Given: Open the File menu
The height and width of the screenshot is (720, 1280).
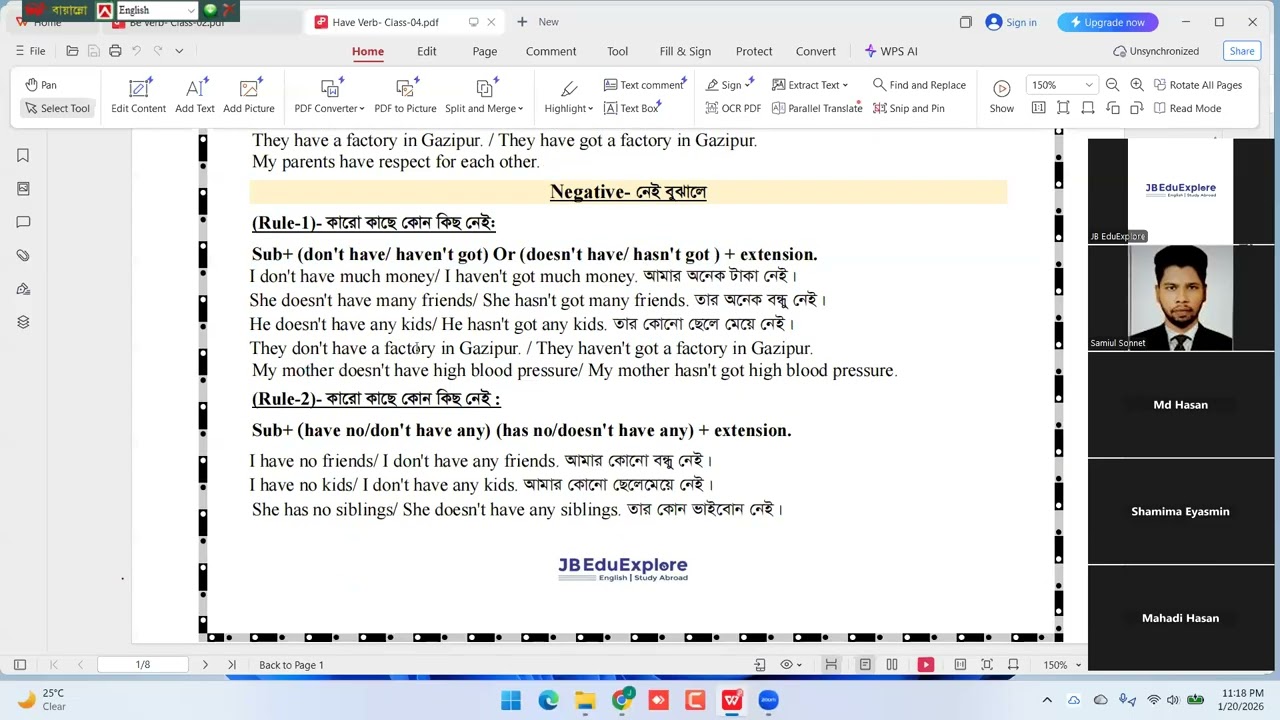Looking at the screenshot, I should point(30,51).
